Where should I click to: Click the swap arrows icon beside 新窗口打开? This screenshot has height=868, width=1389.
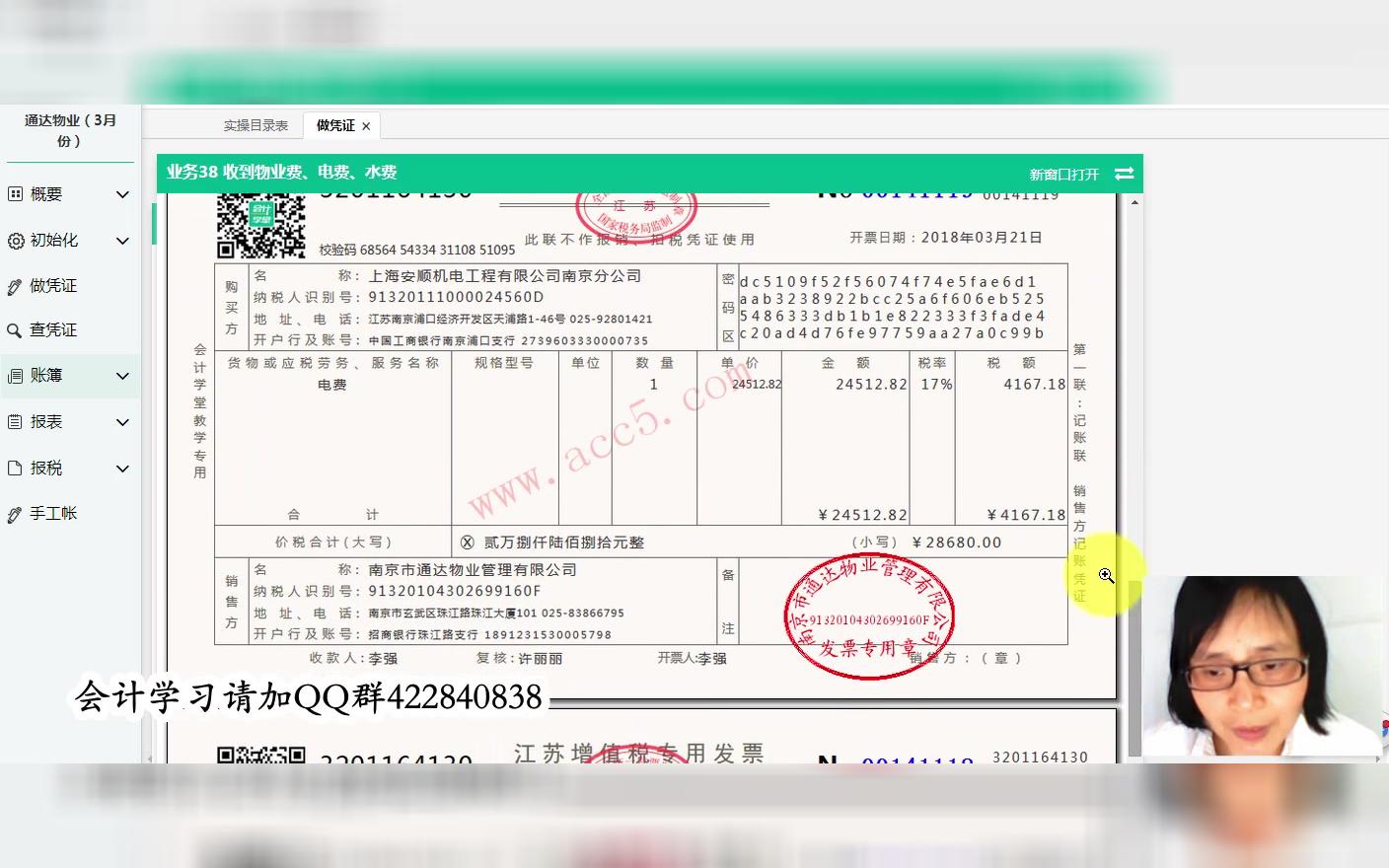pyautogui.click(x=1124, y=174)
